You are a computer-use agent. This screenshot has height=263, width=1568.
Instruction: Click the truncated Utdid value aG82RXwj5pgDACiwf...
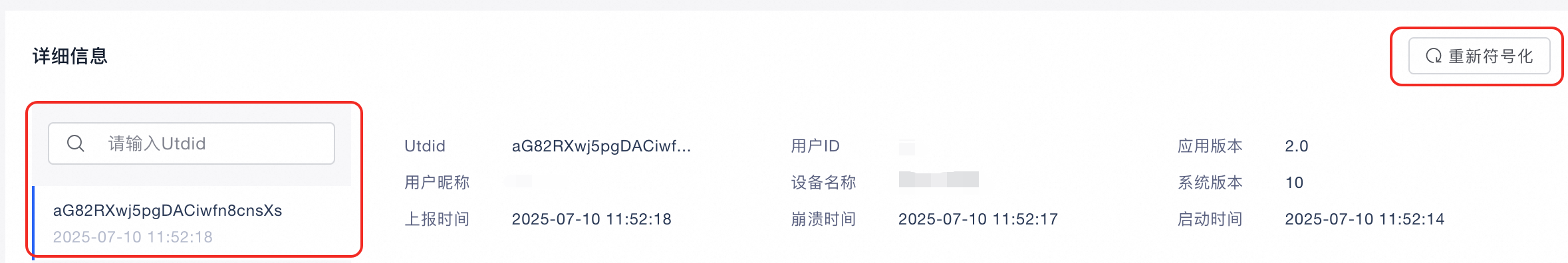601,146
